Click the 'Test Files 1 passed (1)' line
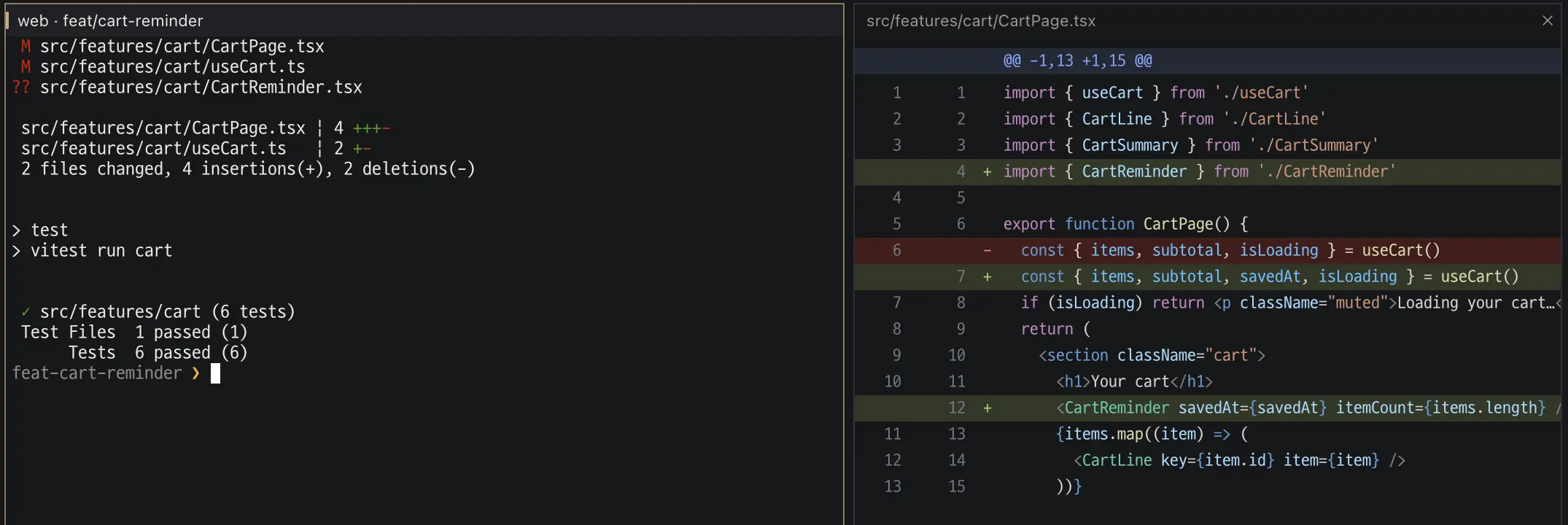This screenshot has height=525, width=1568. tap(134, 332)
